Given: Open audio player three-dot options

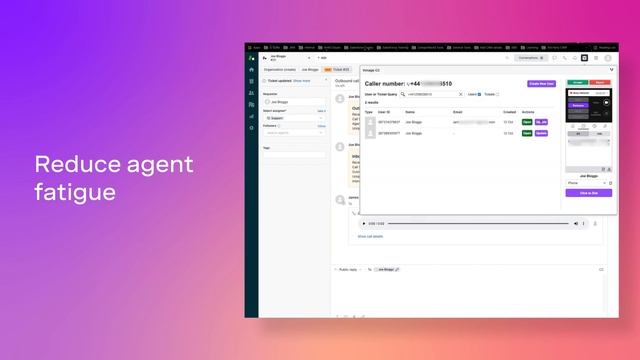Looking at the screenshot, I should click(x=584, y=224).
